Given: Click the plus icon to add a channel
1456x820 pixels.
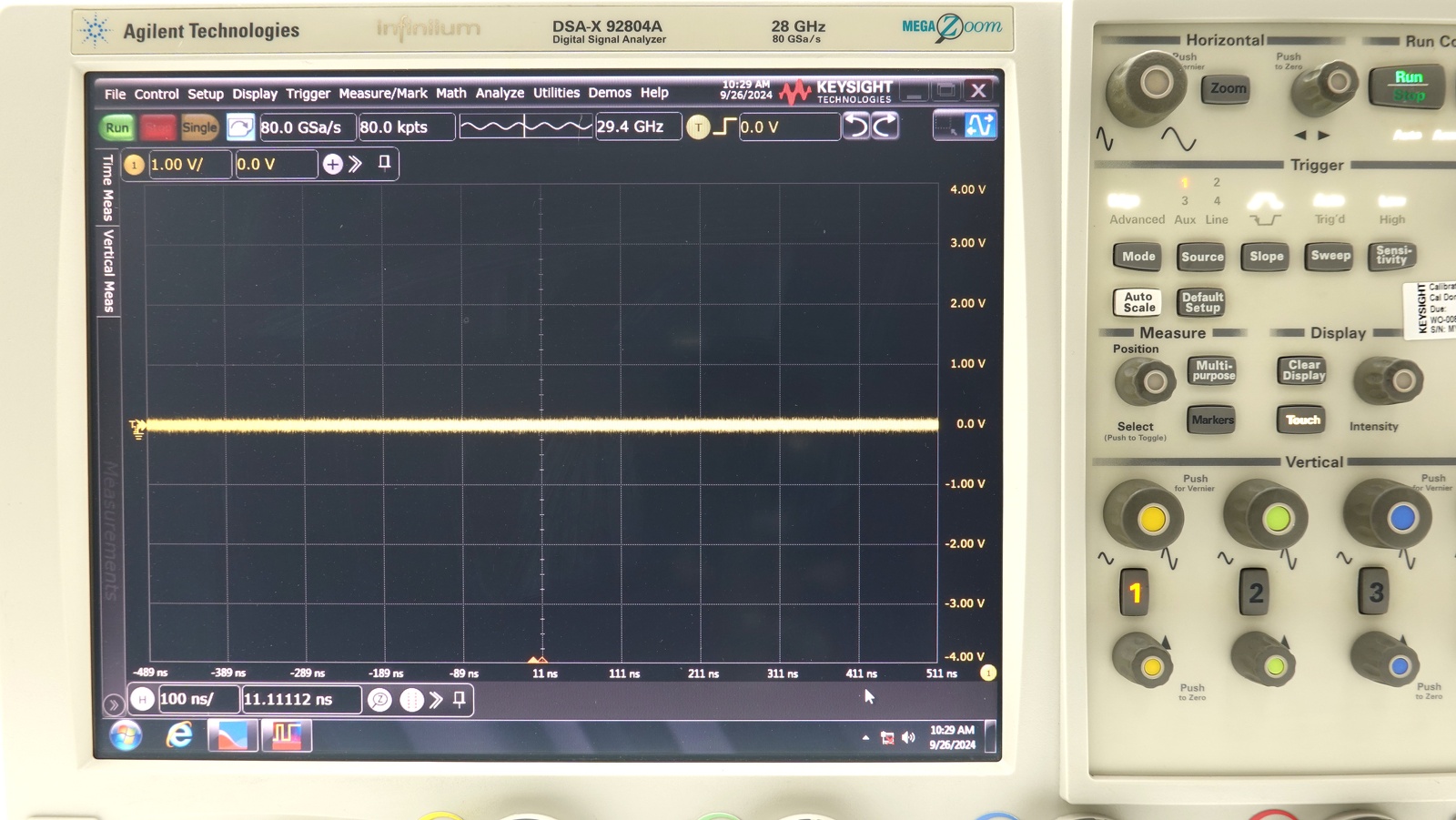Looking at the screenshot, I should [333, 164].
